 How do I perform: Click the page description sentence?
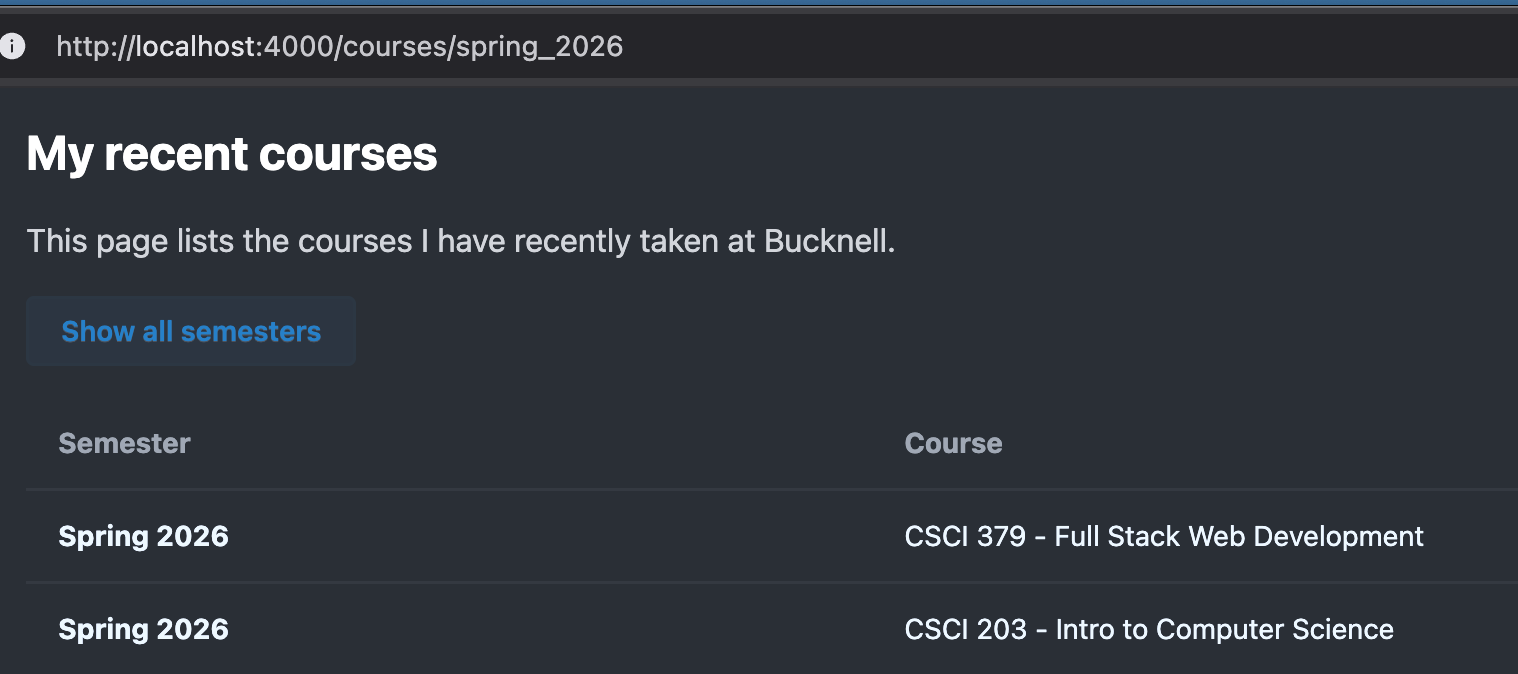(x=460, y=241)
